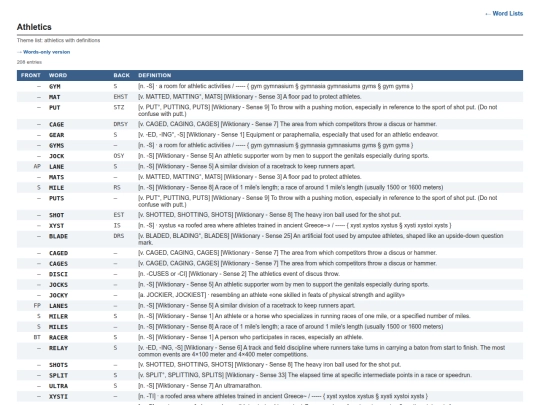Click back hooks RS in MILE row
The image size is (540, 405).
point(117,188)
